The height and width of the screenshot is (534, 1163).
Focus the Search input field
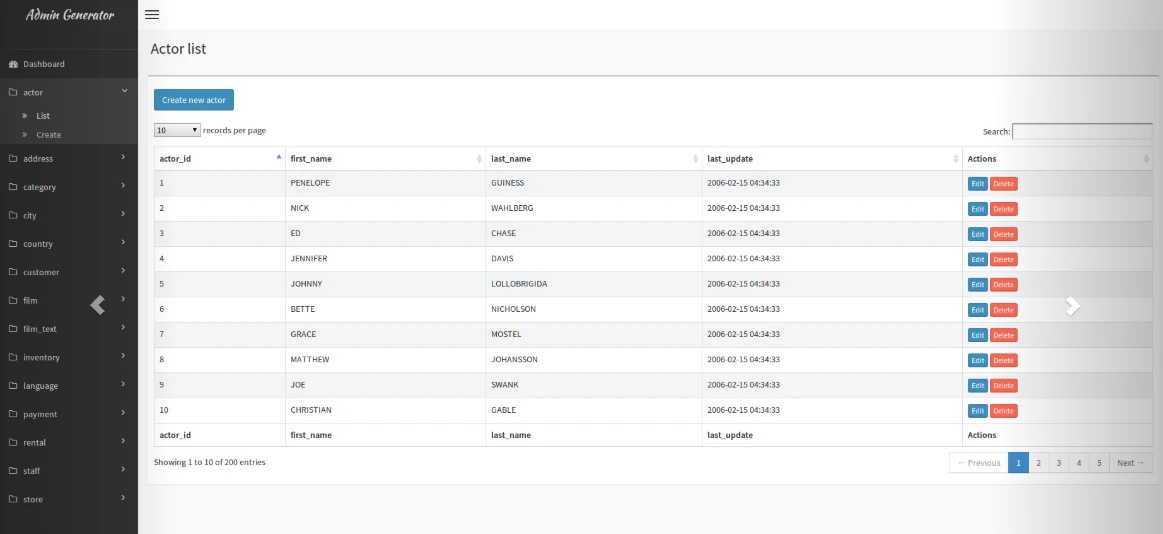(x=1082, y=131)
